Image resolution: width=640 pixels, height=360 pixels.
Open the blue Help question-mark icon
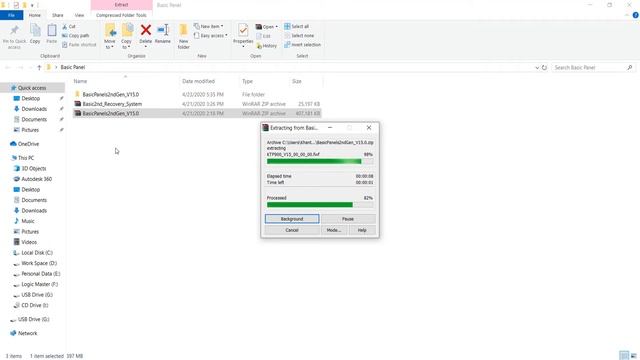[x=636, y=15]
